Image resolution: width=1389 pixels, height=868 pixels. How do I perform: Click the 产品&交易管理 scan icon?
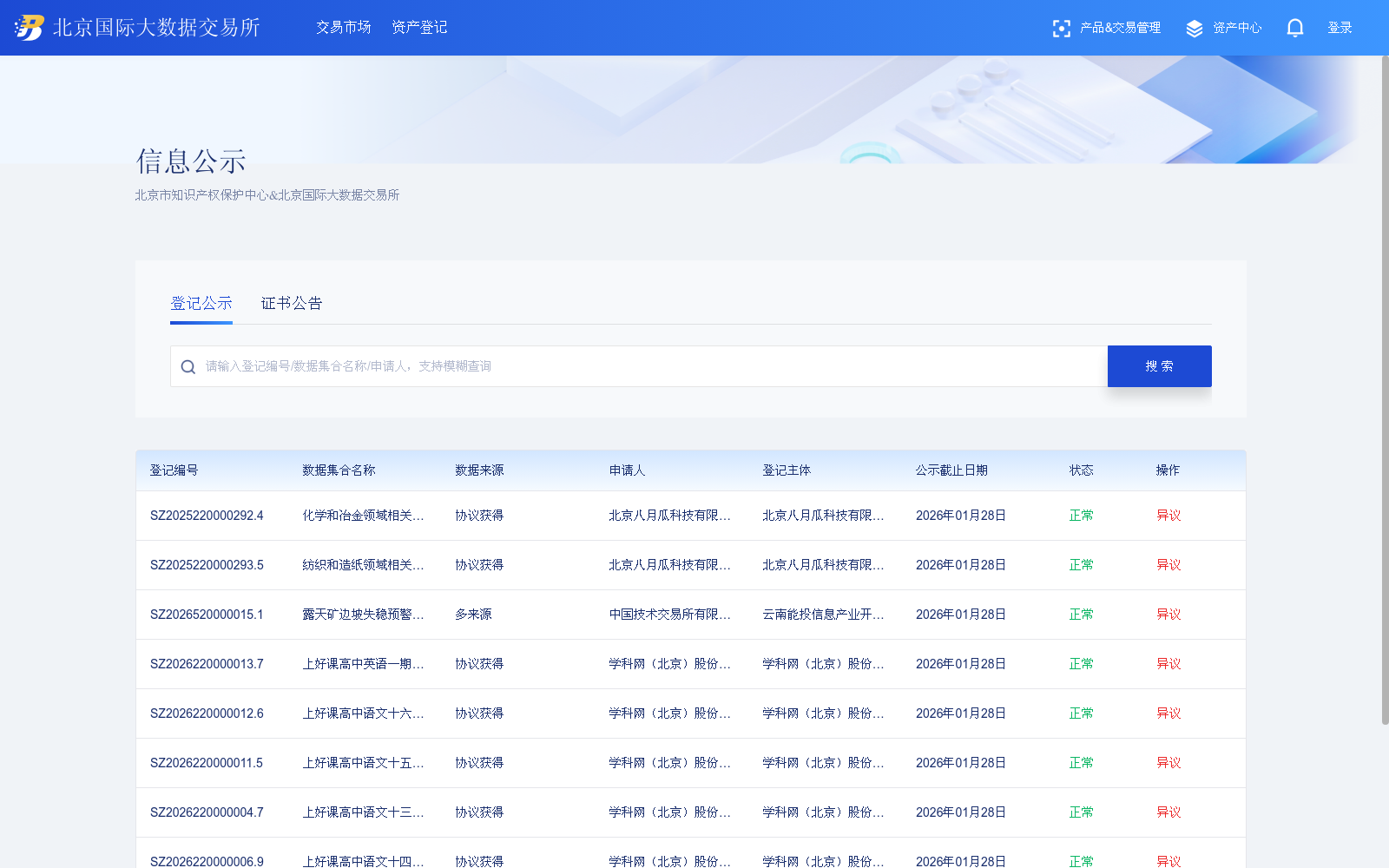pyautogui.click(x=1061, y=29)
